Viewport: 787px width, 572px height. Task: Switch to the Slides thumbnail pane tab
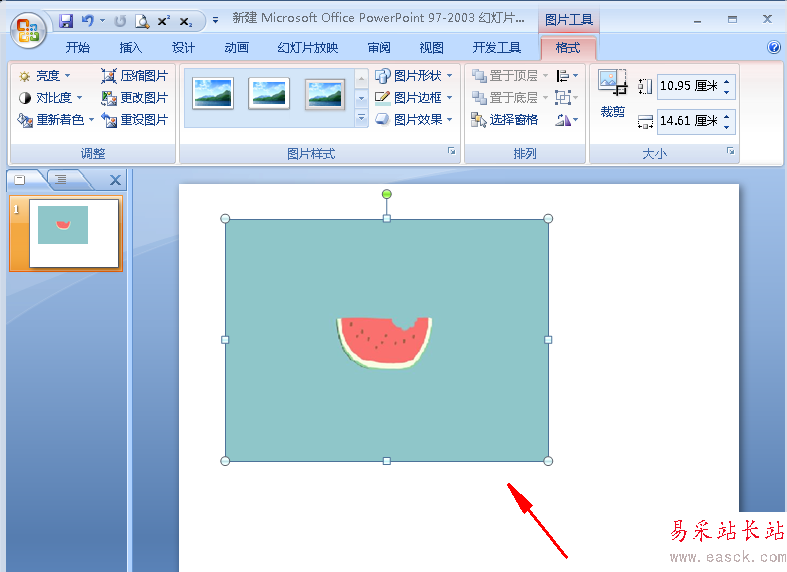pos(20,180)
